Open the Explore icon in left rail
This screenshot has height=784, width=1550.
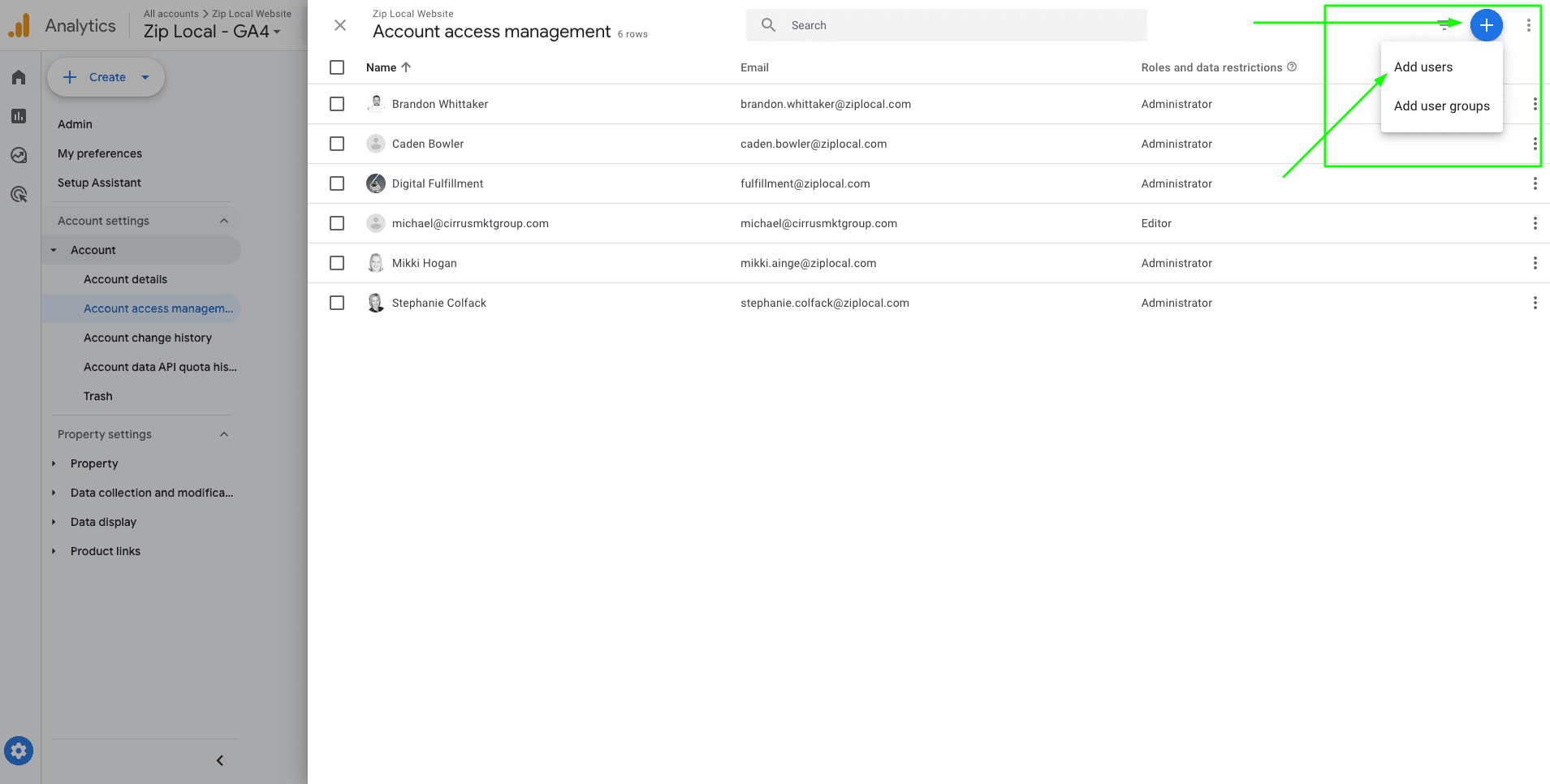(x=19, y=155)
